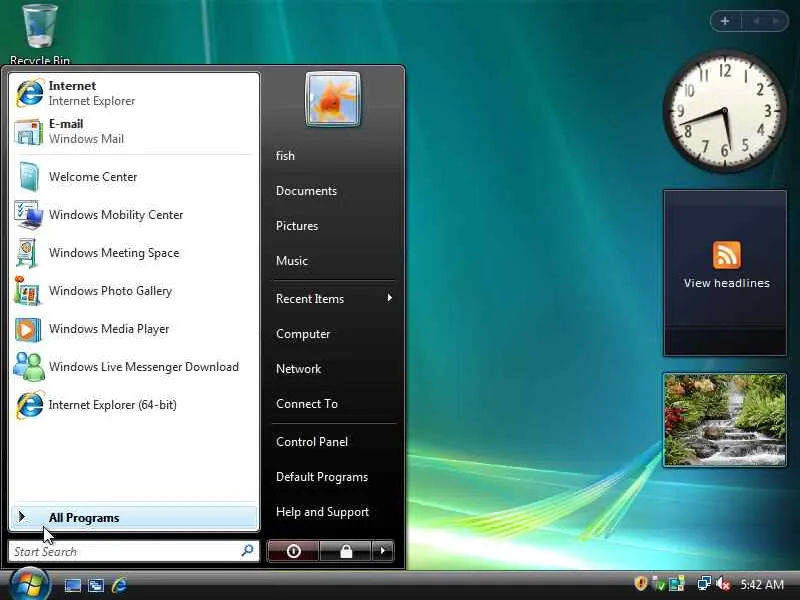Expand the All Programs arrow

[21, 517]
